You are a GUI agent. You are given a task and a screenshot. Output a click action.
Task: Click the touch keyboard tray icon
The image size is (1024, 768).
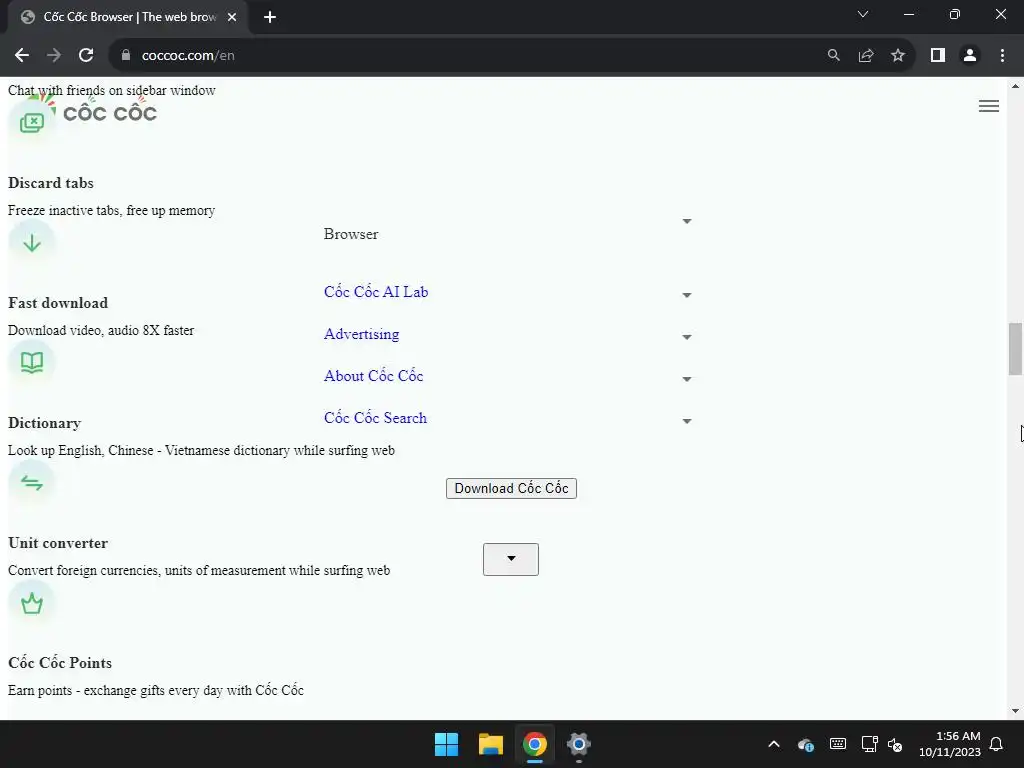click(x=838, y=744)
